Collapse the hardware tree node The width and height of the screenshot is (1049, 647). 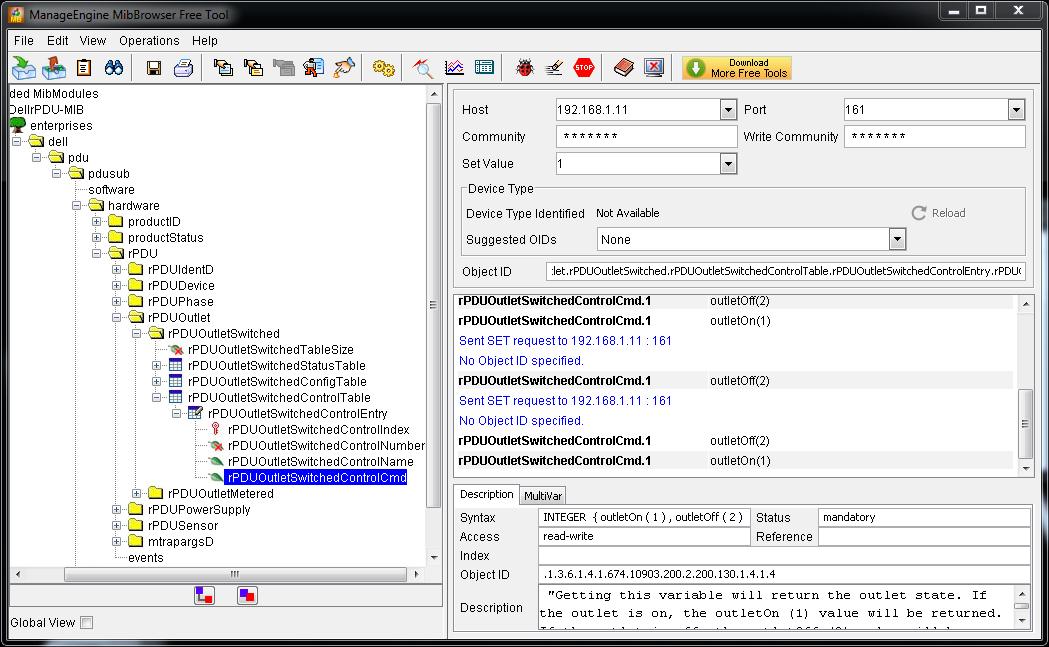tap(76, 205)
